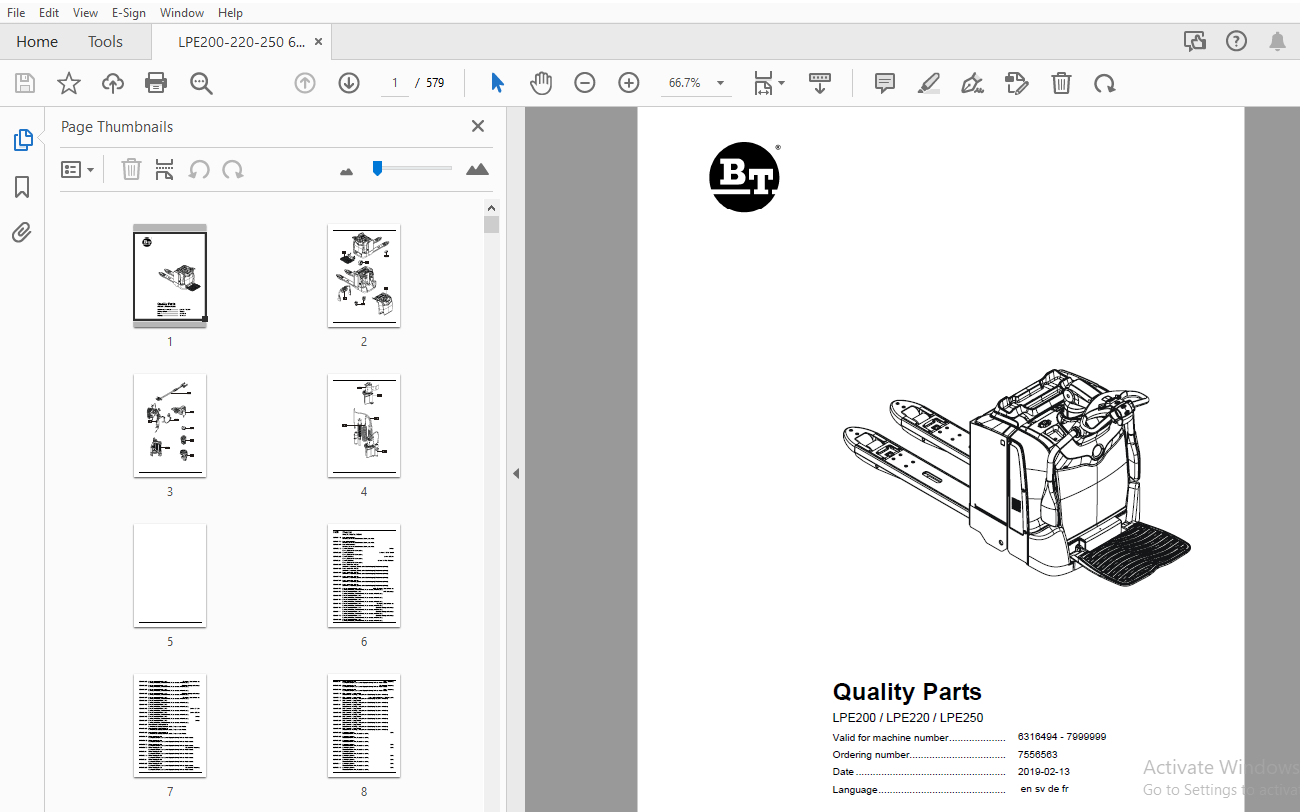Open thumbnail options dropdown menu
Viewport: 1300px width, 812px height.
(78, 169)
